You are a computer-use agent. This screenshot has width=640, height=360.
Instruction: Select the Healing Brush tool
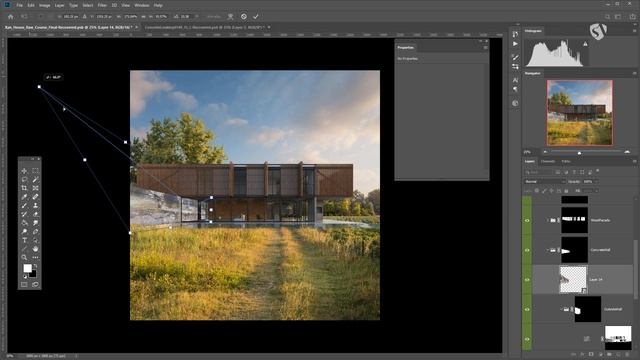35,197
